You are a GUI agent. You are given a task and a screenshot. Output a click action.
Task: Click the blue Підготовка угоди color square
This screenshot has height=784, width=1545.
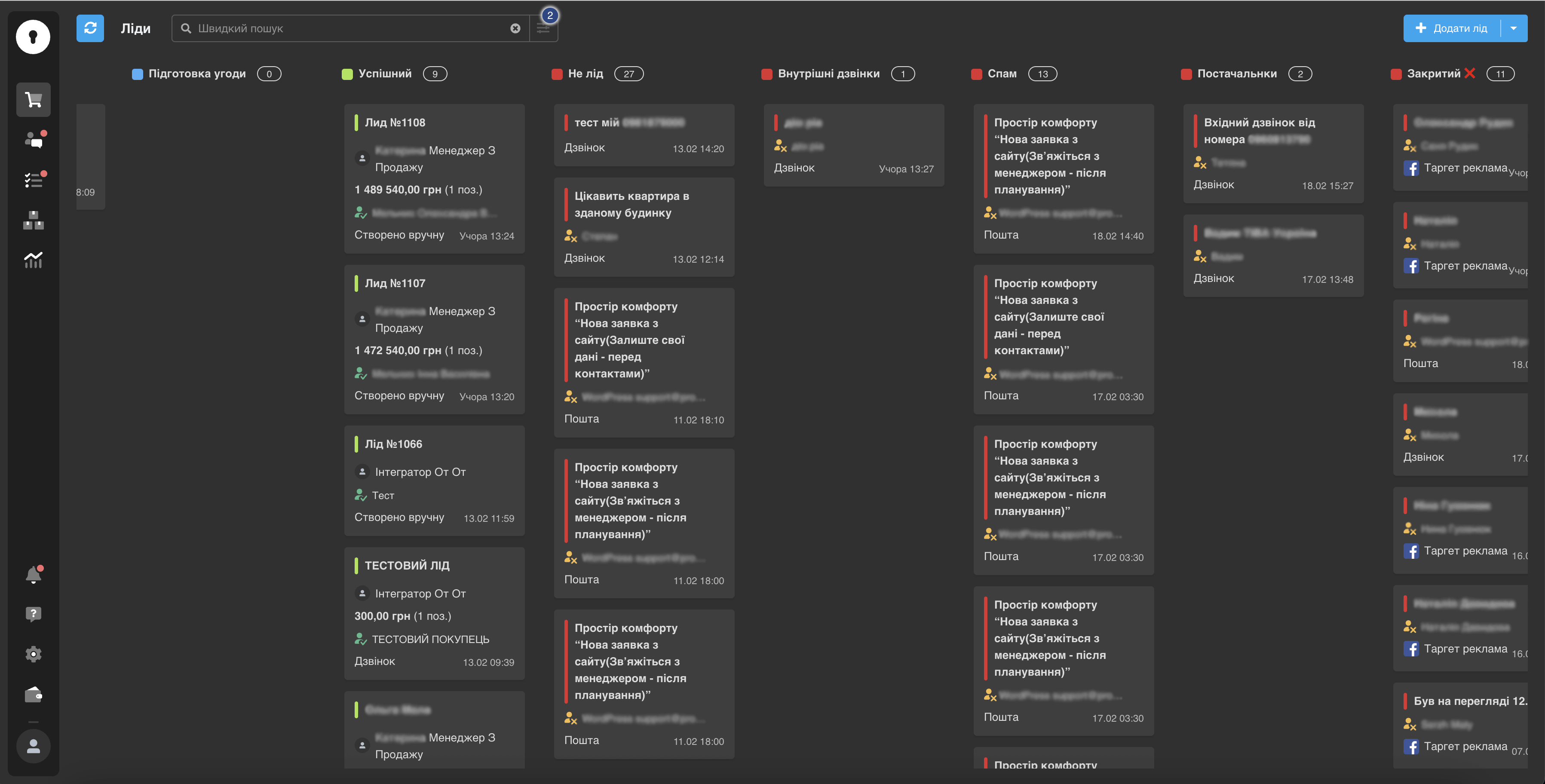(137, 74)
